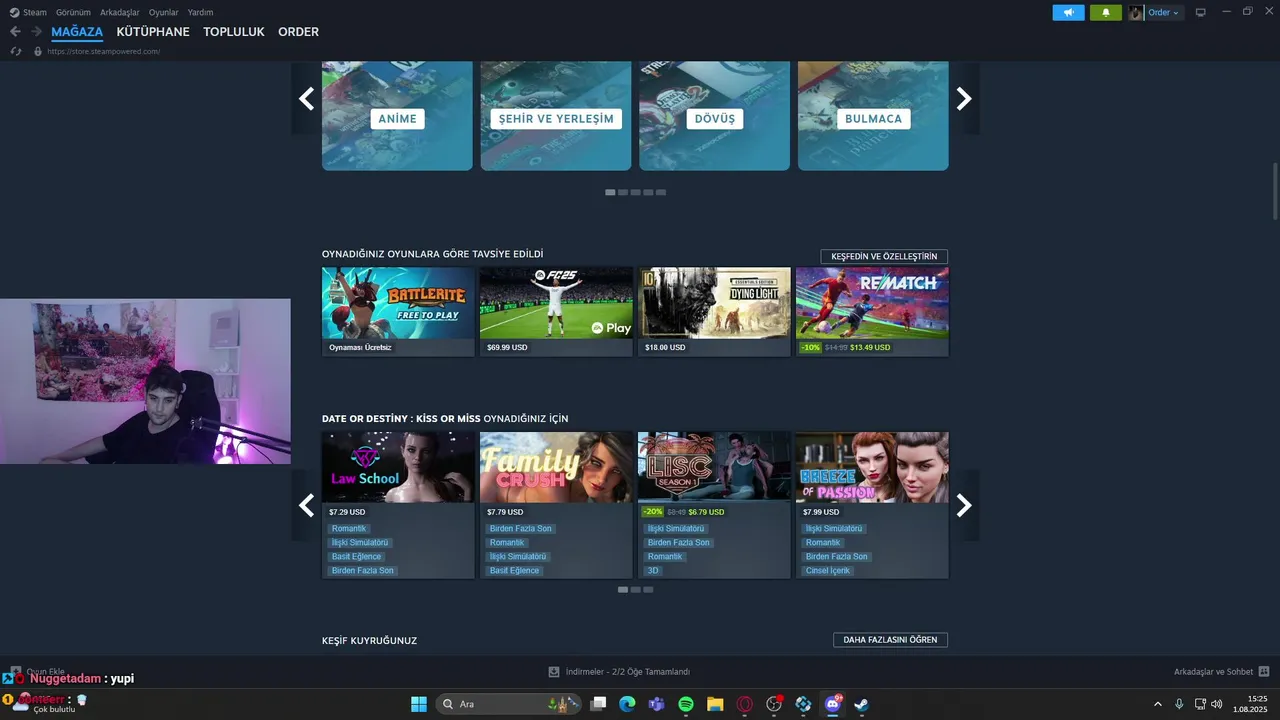Show next categories with the carousel right arrow
1280x720 pixels.
click(x=964, y=98)
